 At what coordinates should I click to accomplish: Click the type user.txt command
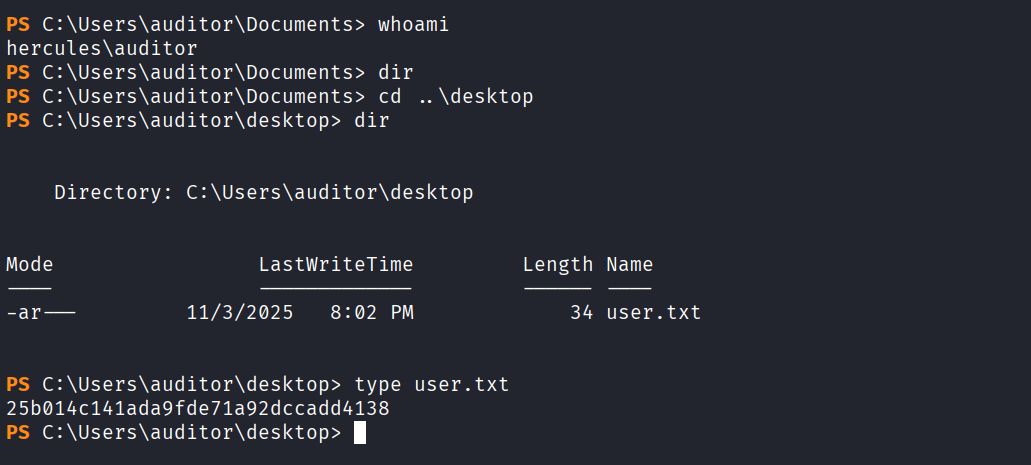pyautogui.click(x=431, y=385)
